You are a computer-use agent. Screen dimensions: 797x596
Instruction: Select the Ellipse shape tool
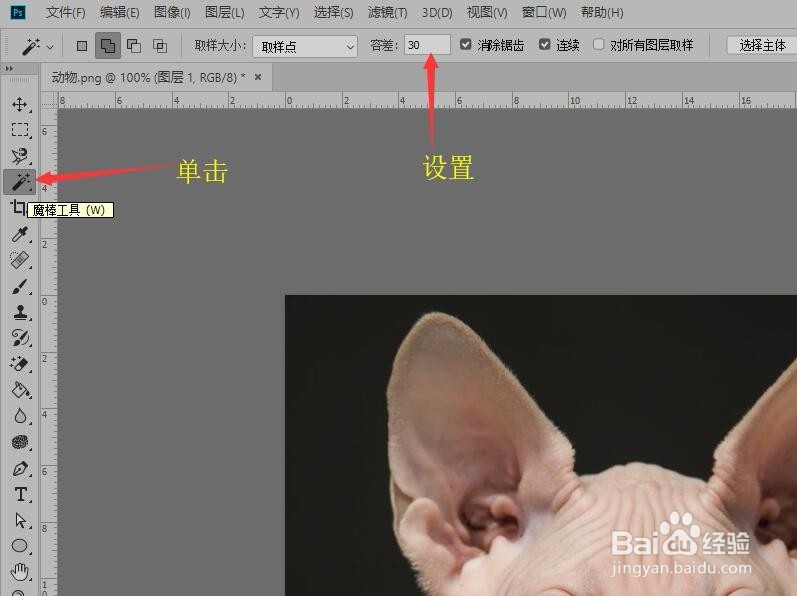pyautogui.click(x=20, y=546)
